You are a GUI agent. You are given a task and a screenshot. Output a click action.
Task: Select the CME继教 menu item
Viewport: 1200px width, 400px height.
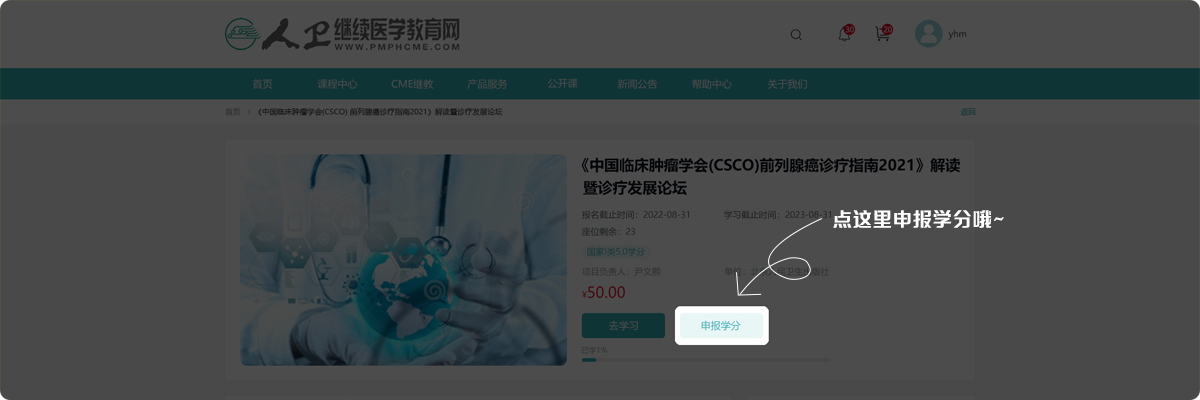pyautogui.click(x=412, y=84)
